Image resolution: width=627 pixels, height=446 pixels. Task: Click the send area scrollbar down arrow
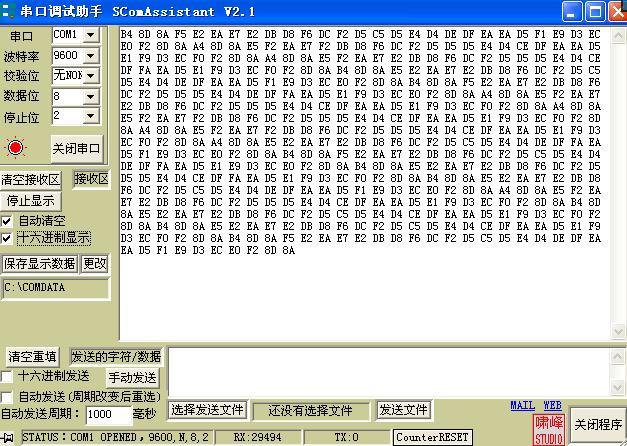coord(617,387)
